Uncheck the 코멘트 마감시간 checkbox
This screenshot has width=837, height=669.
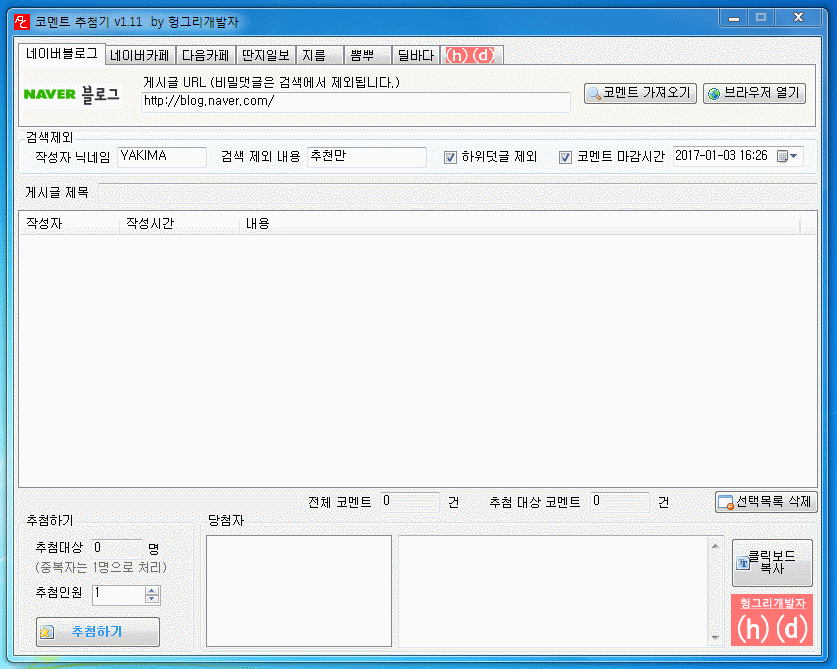point(566,156)
